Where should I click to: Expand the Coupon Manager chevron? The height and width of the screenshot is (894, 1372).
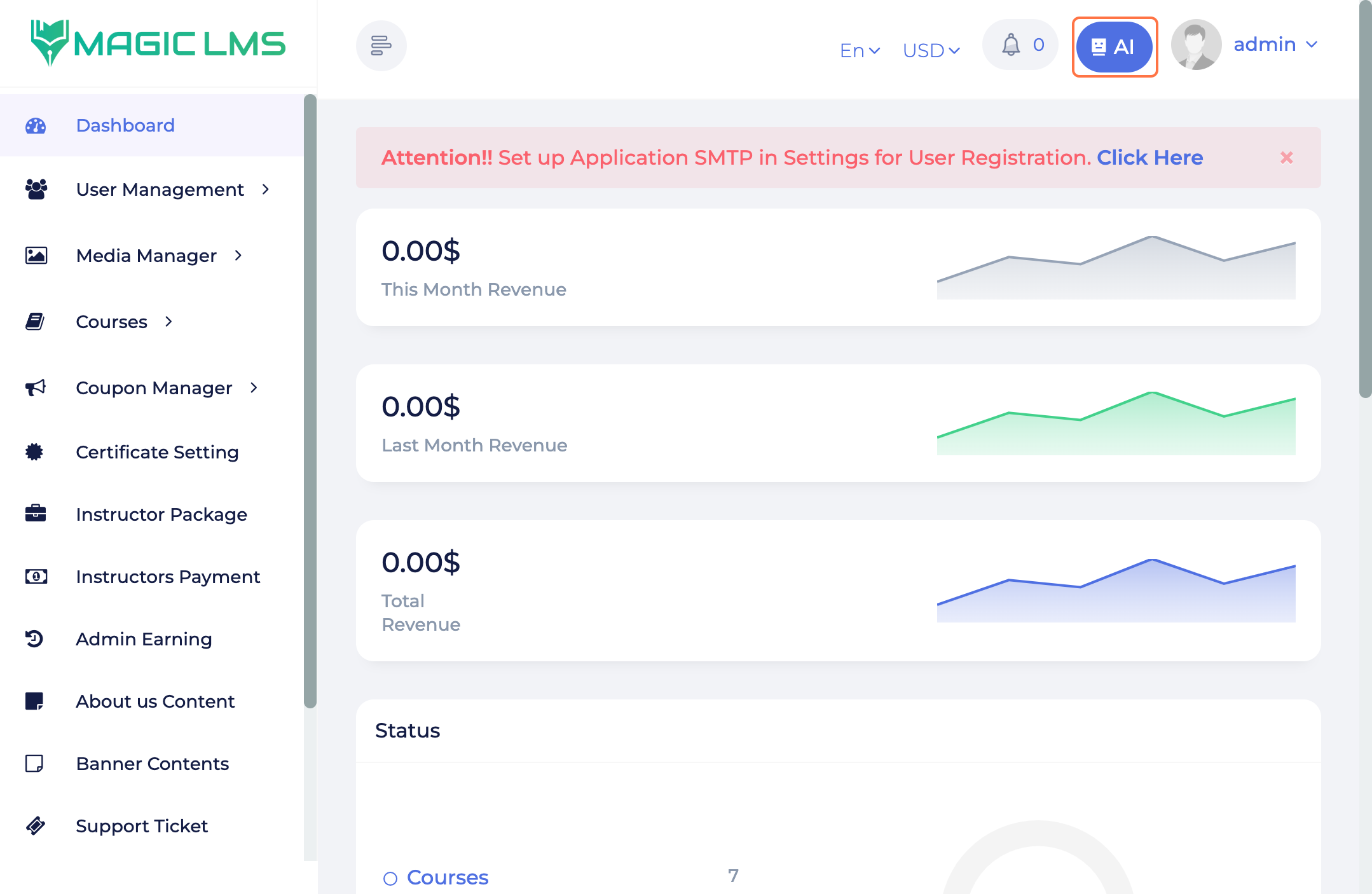(x=254, y=388)
